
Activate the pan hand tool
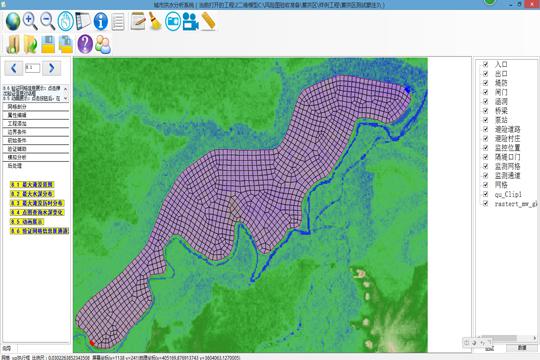point(65,21)
